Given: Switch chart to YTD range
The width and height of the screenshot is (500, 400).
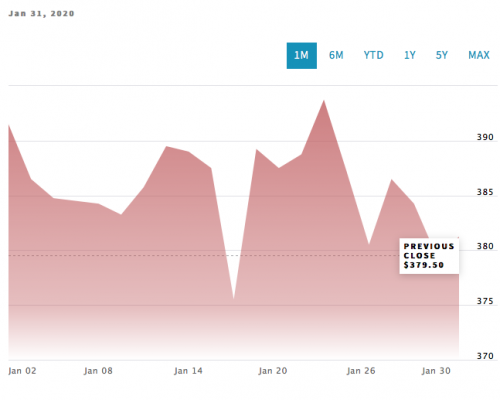Looking at the screenshot, I should point(373,55).
